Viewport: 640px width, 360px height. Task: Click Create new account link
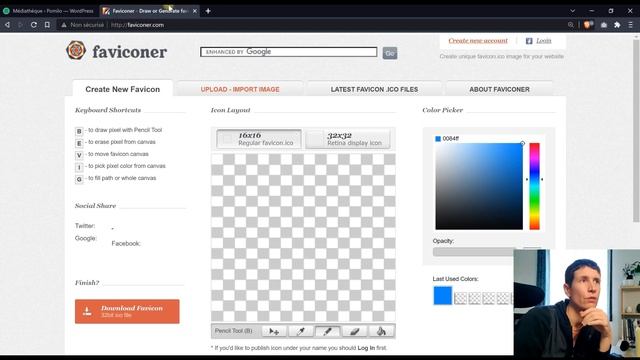[x=478, y=40]
